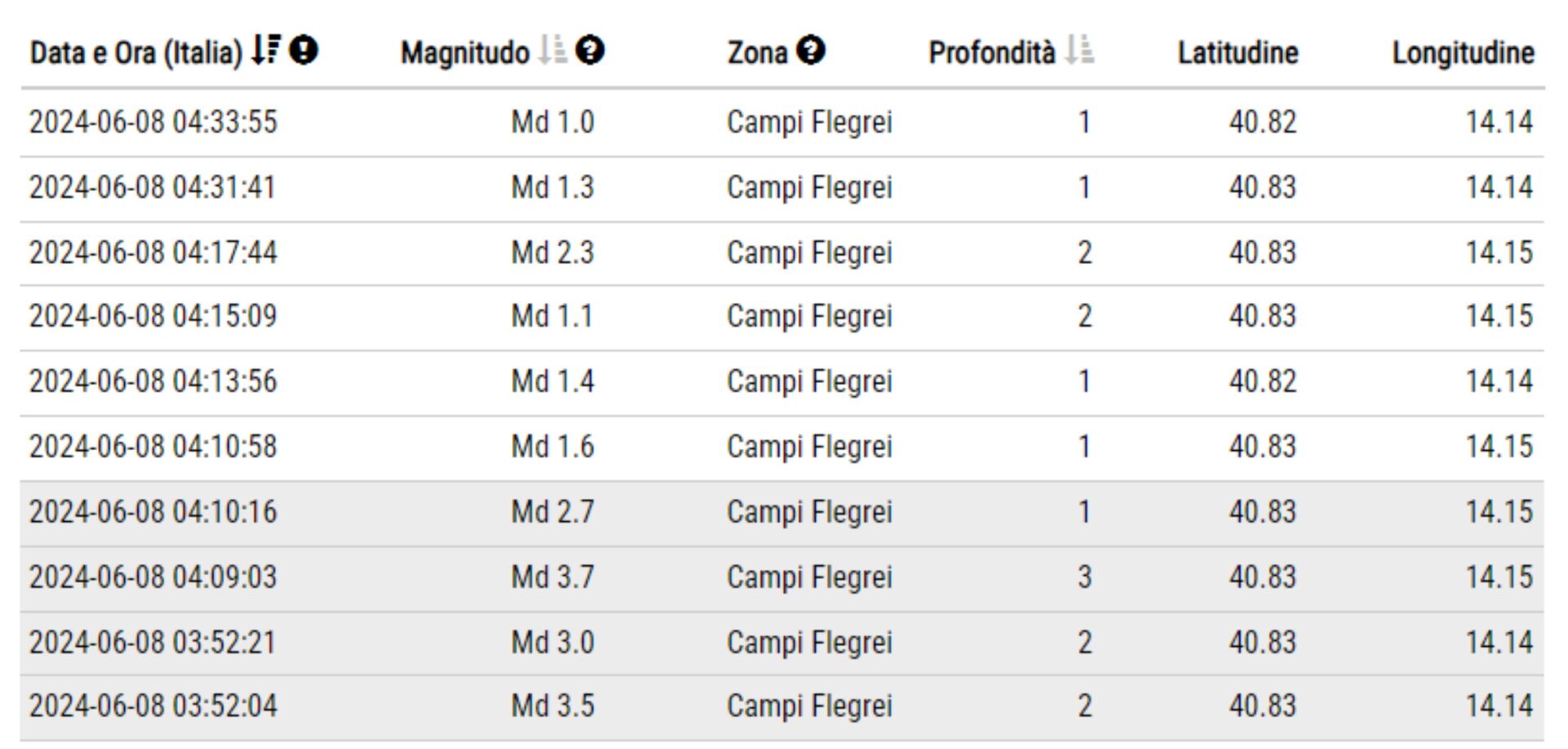The height and width of the screenshot is (749, 1568).
Task: Click the Zona column header label
Action: (757, 53)
